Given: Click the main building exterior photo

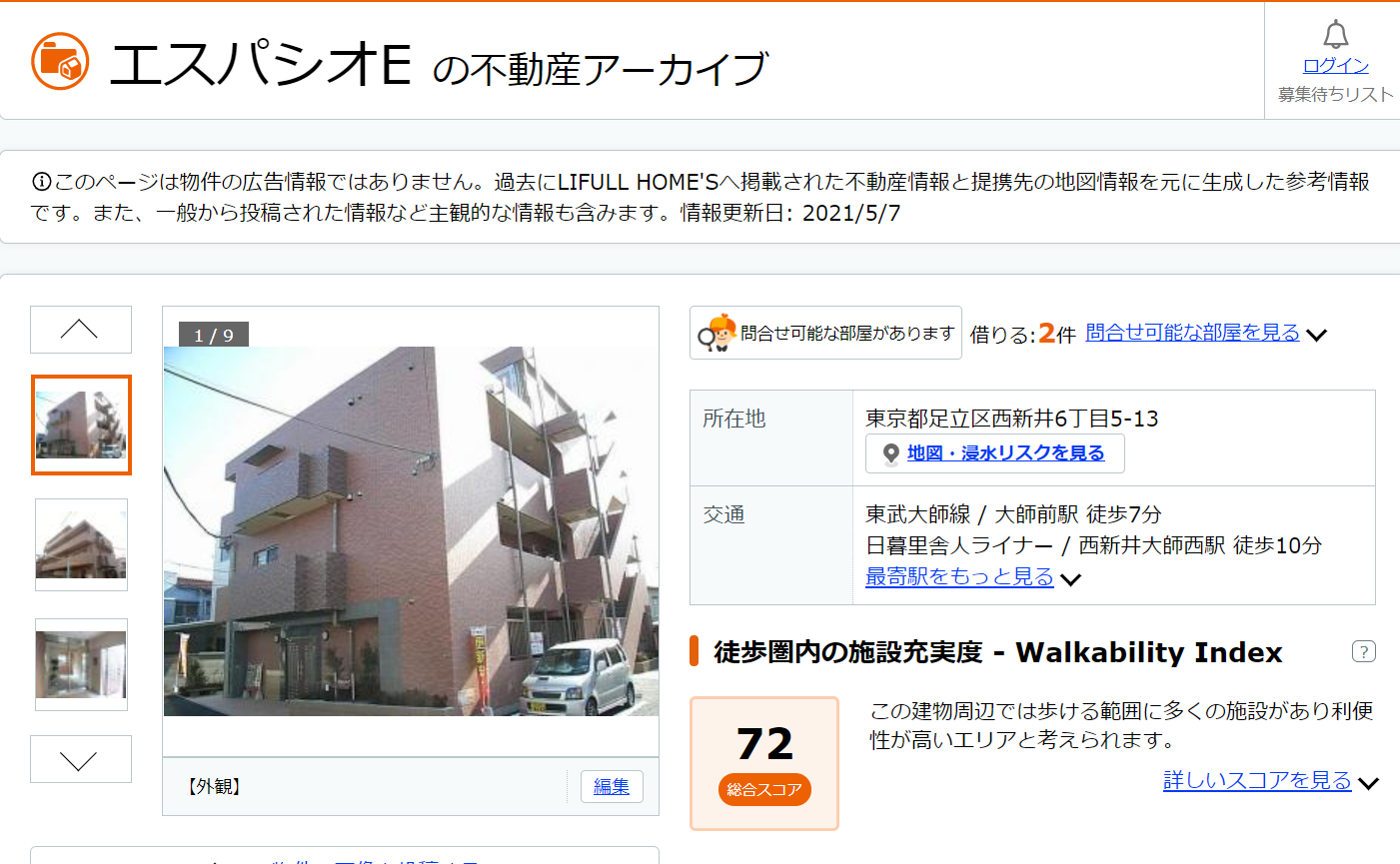Looking at the screenshot, I should click(x=411, y=531).
